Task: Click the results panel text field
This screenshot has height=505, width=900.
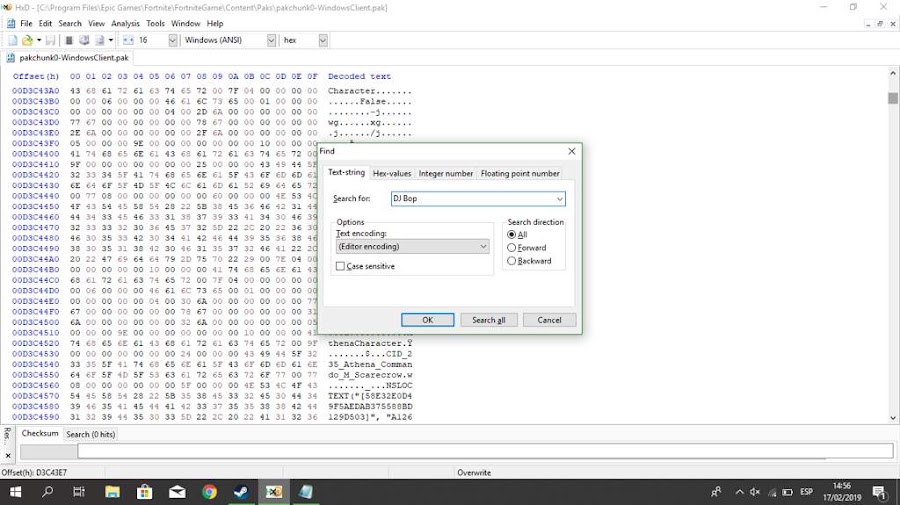Action: click(485, 452)
